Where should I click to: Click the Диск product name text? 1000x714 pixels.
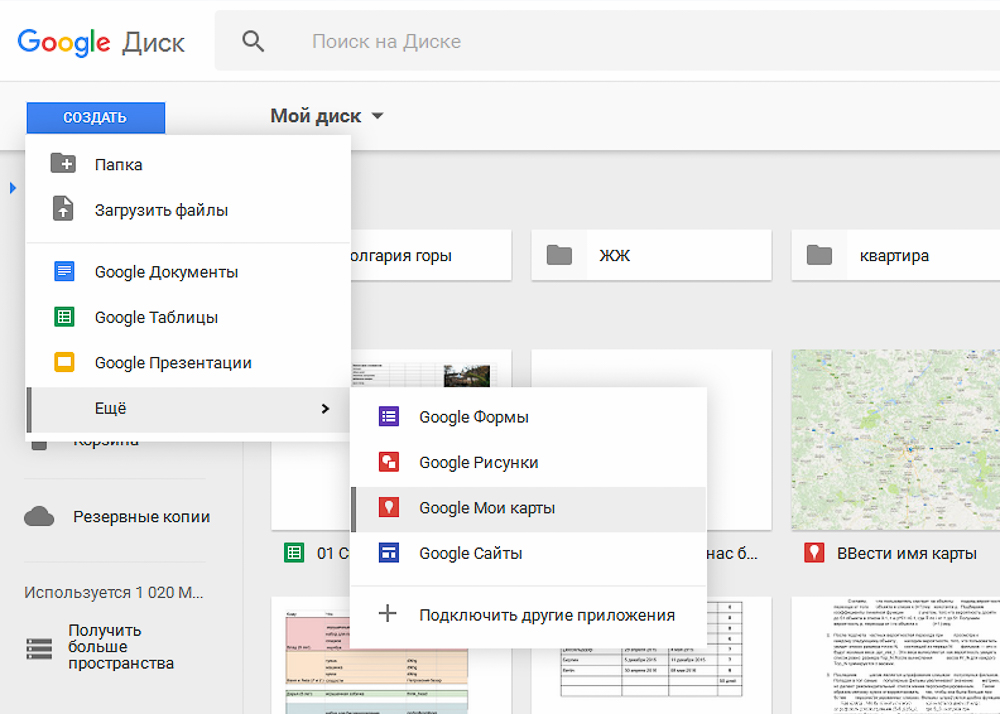[154, 43]
